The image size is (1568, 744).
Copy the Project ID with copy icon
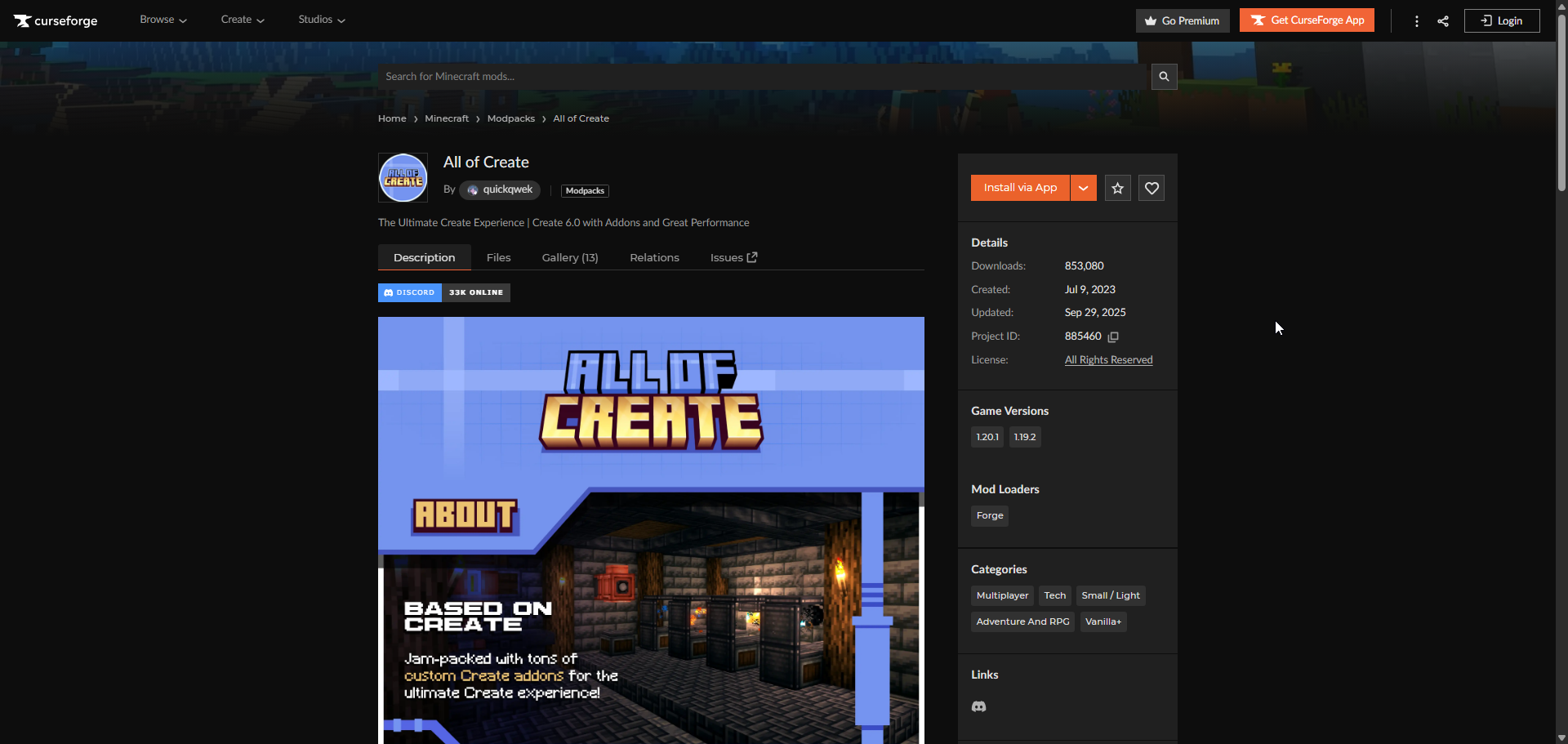1113,336
